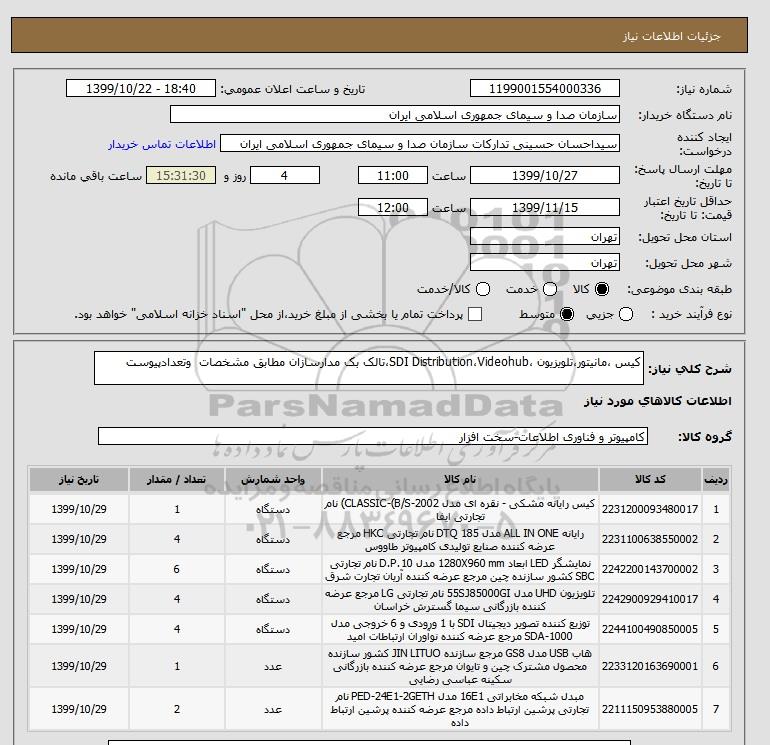The height and width of the screenshot is (745, 770).
Task: Click the UHD TV 55SJ85000GI product name
Action: [460, 600]
